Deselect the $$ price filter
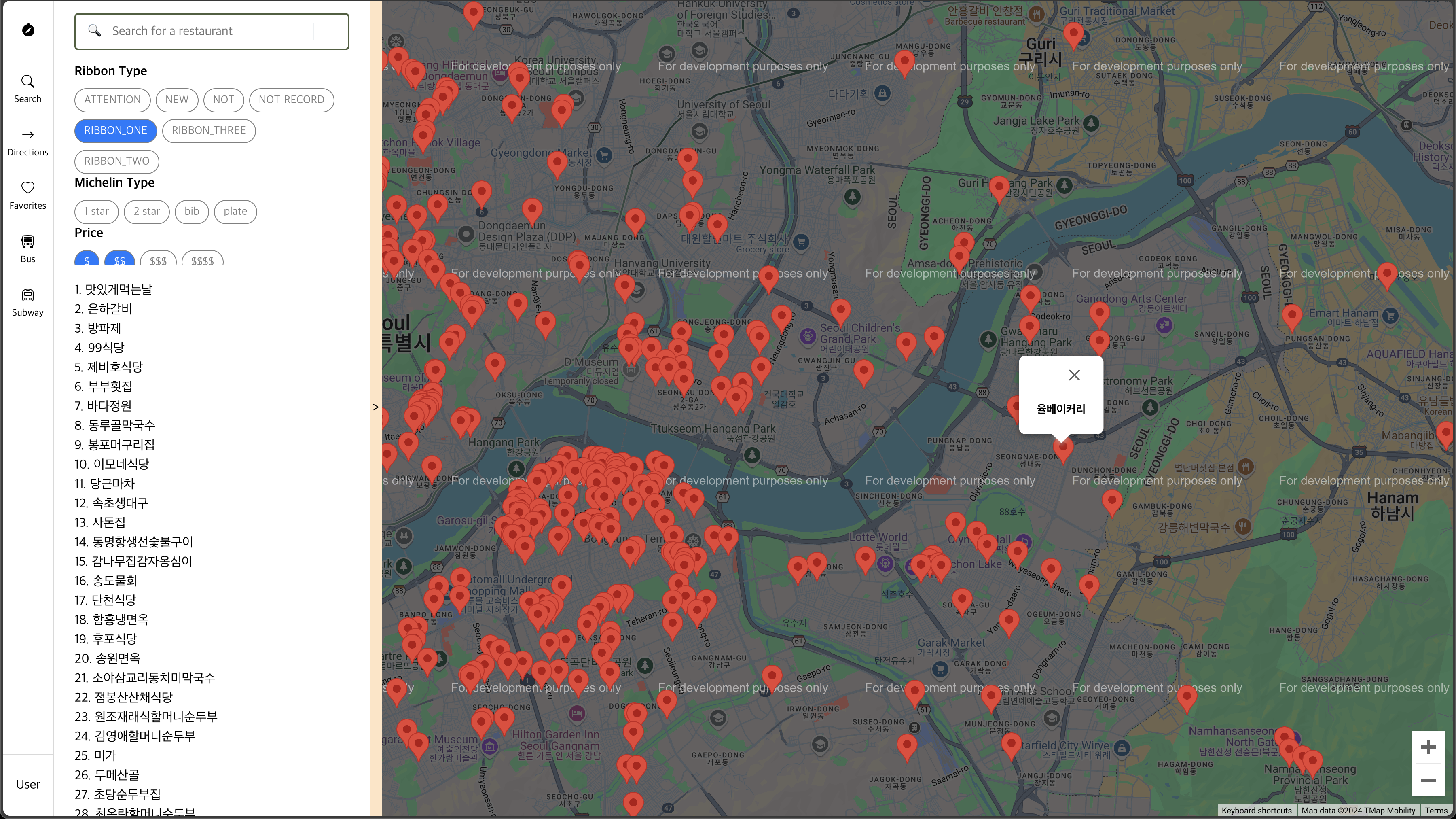The image size is (1456, 819). click(120, 259)
